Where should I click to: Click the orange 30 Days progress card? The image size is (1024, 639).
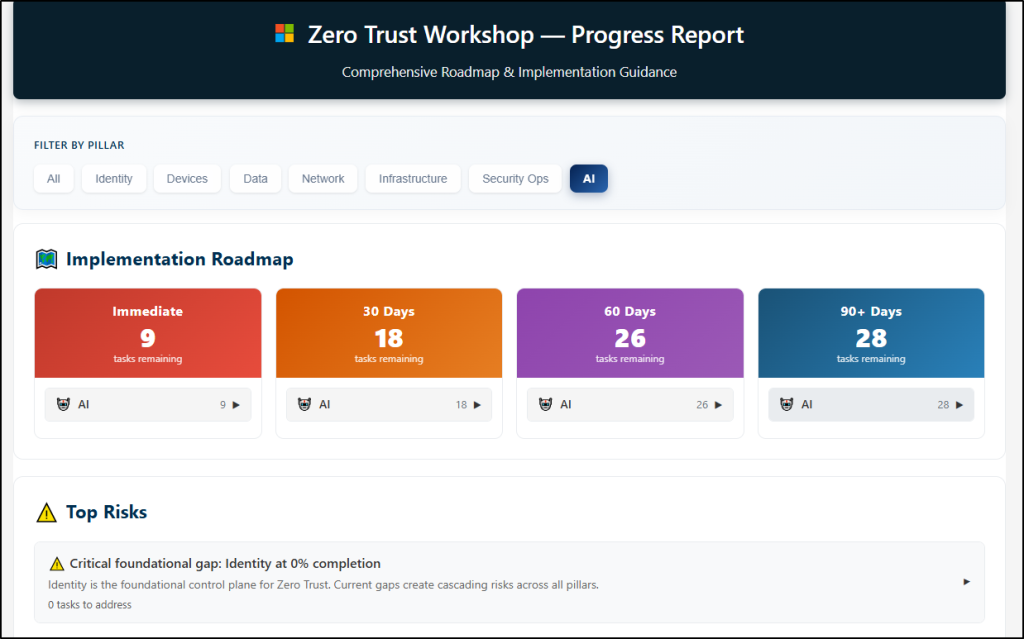[388, 333]
